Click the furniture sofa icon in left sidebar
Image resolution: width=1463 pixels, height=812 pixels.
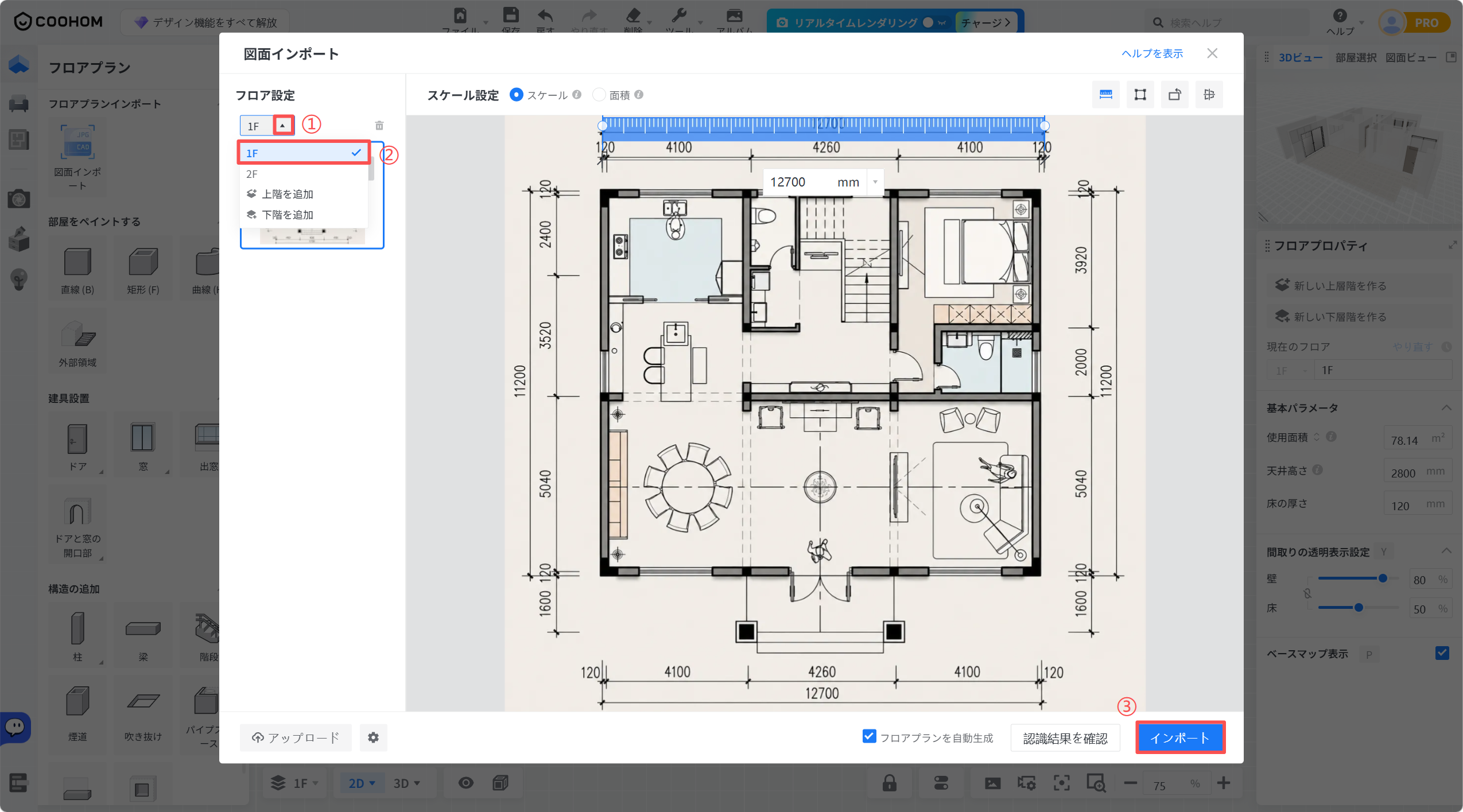(x=18, y=103)
